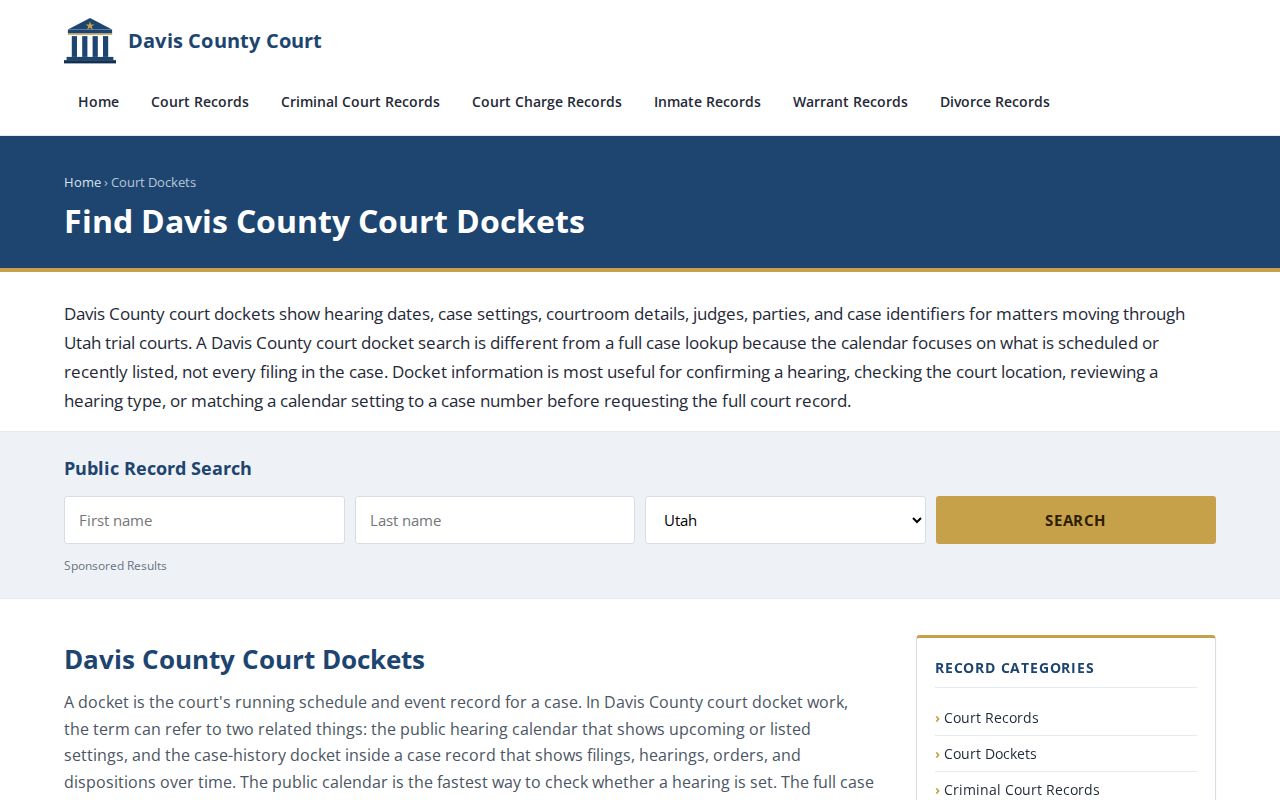Screen dimensions: 1280x800
Task: Open the Court Charge Records menu item
Action: (547, 102)
